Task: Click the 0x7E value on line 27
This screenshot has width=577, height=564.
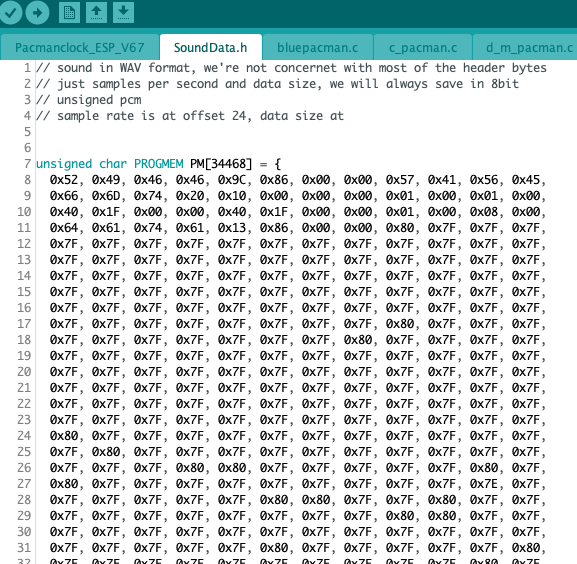Action: click(484, 484)
